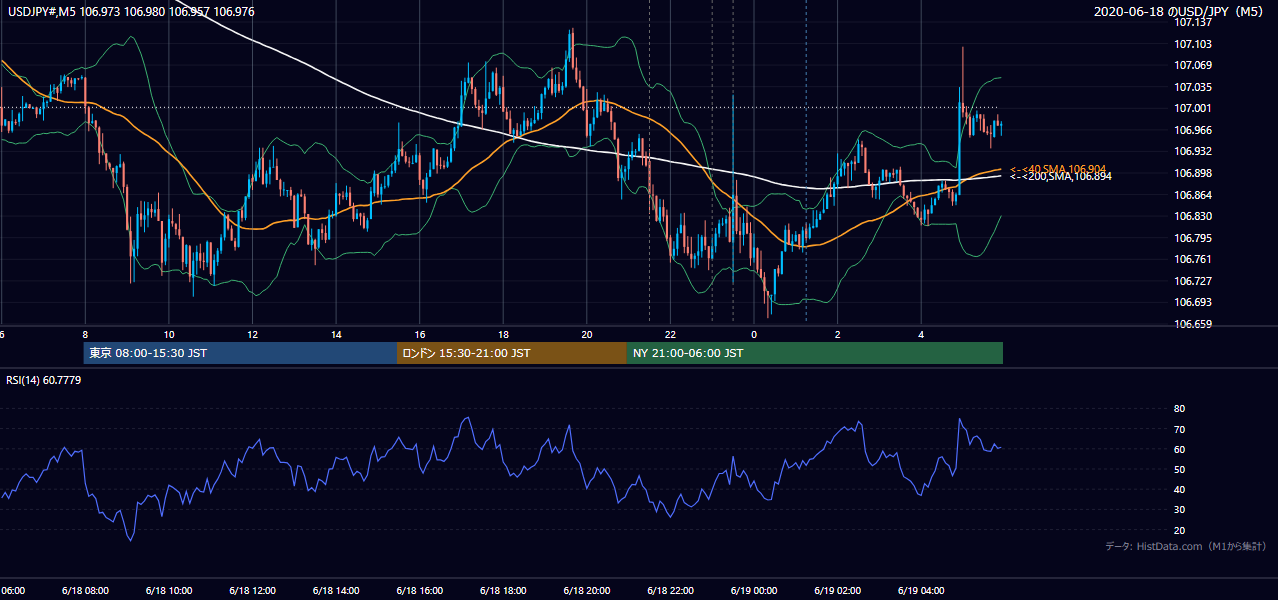1278x600 pixels.
Task: Click price axis value 106.966
Action: coord(1193,130)
